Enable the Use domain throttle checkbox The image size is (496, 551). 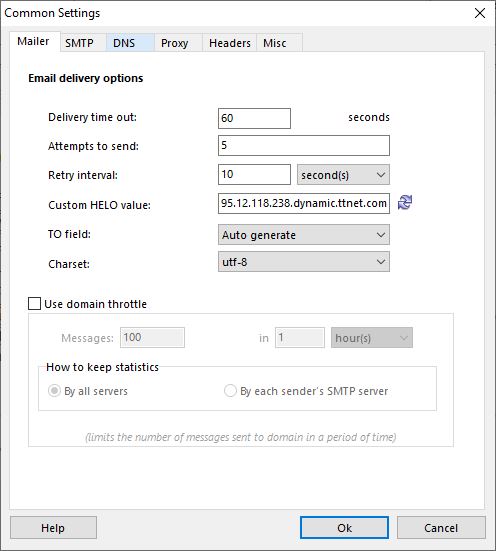click(x=34, y=304)
